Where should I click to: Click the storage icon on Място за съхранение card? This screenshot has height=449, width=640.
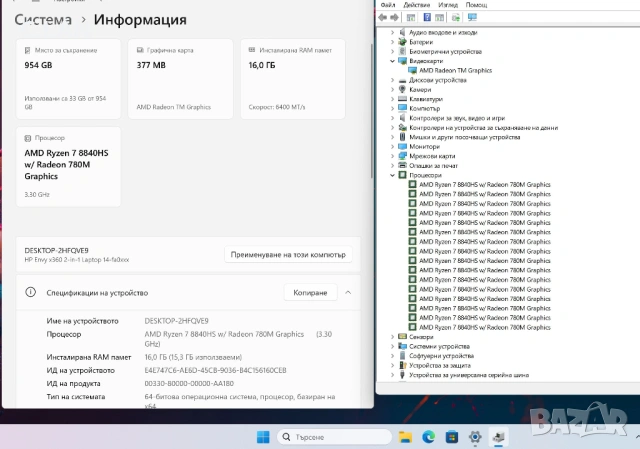[27, 50]
